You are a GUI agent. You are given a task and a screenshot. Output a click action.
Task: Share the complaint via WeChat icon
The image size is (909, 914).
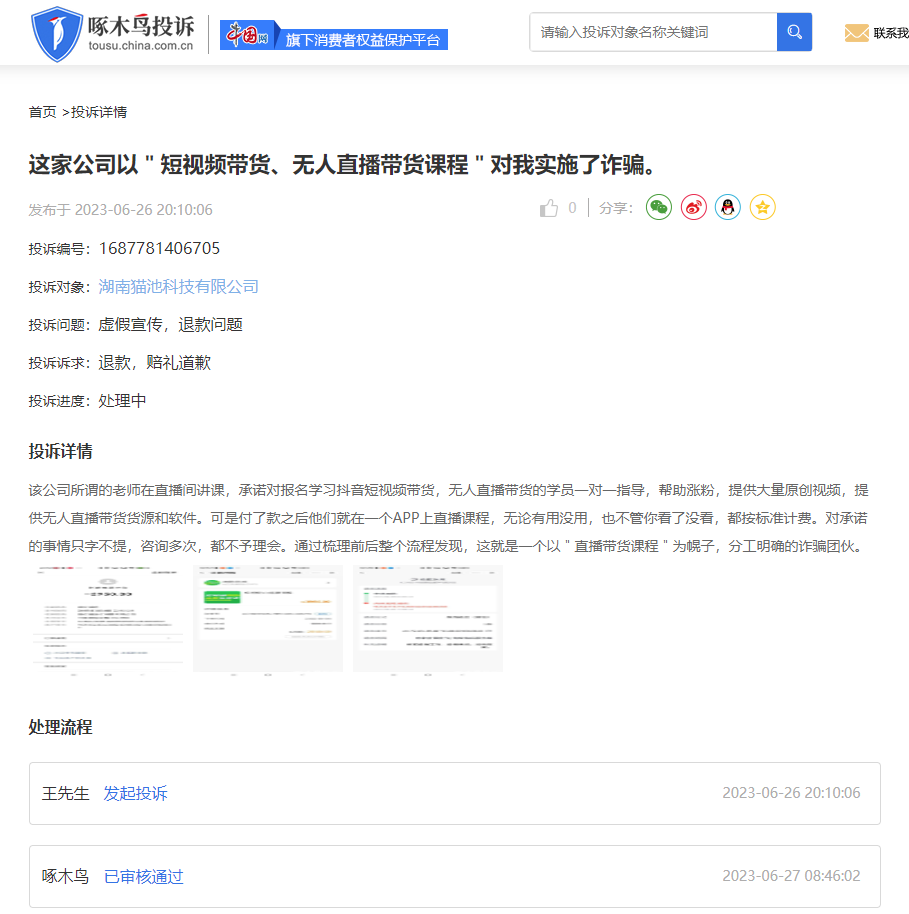tap(658, 207)
